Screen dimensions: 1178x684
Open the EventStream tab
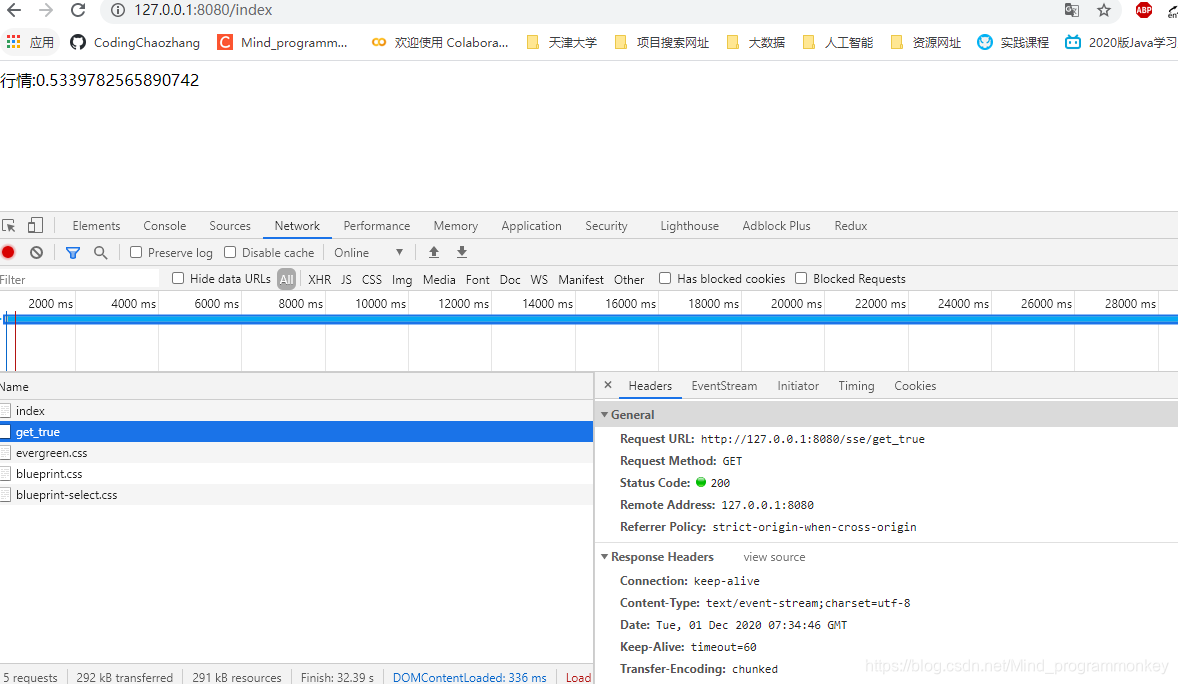tap(724, 386)
